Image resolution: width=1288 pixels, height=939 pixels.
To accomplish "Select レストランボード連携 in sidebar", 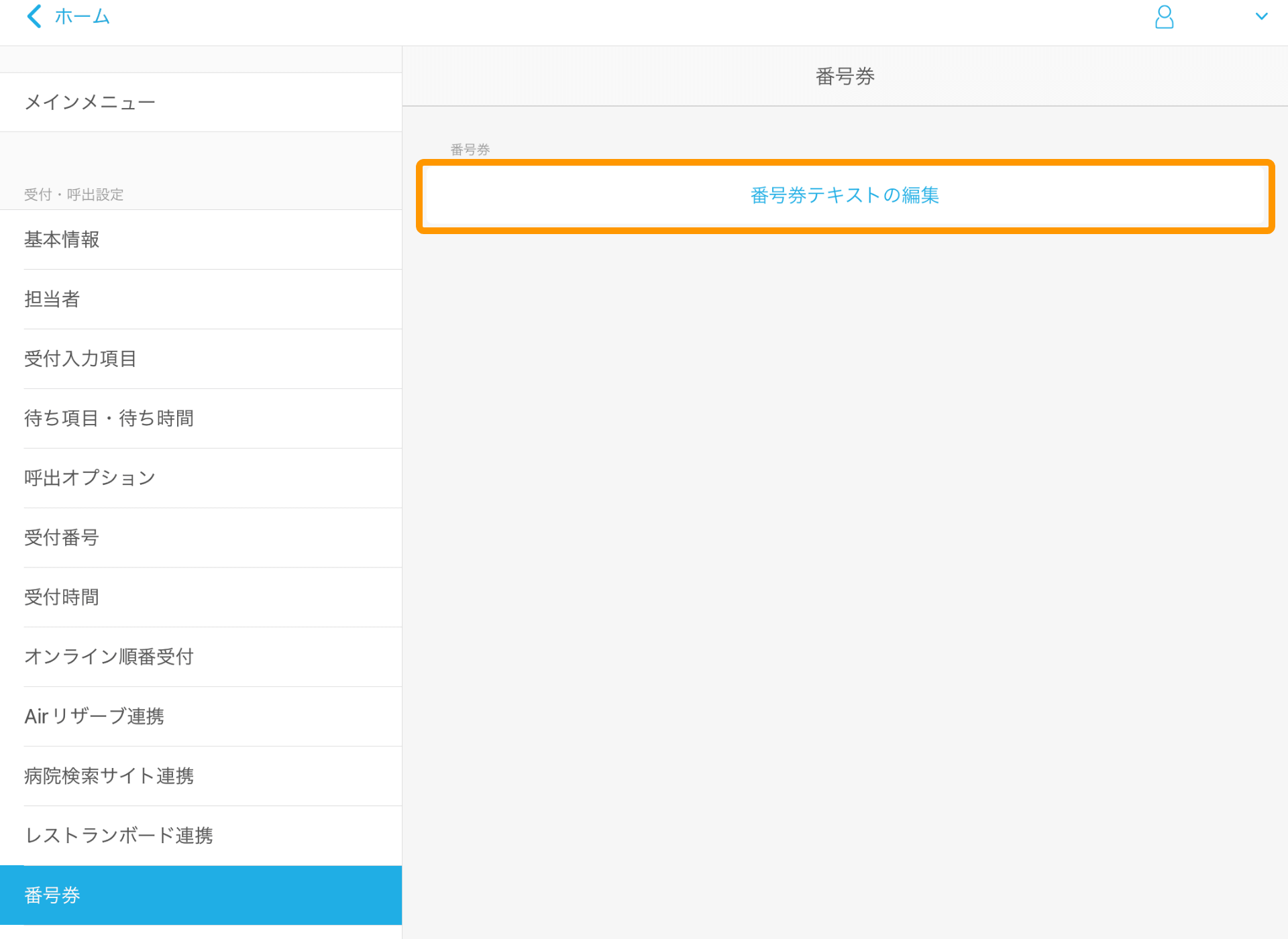I will point(119,836).
